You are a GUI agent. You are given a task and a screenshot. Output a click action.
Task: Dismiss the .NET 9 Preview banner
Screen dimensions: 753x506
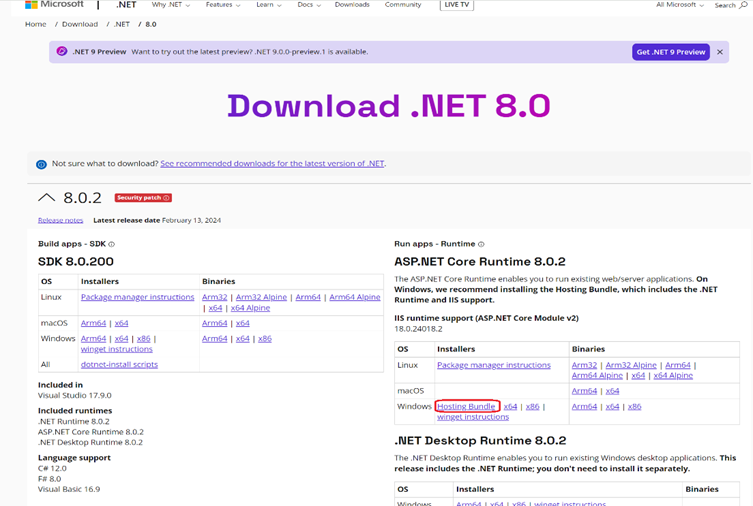[x=719, y=52]
